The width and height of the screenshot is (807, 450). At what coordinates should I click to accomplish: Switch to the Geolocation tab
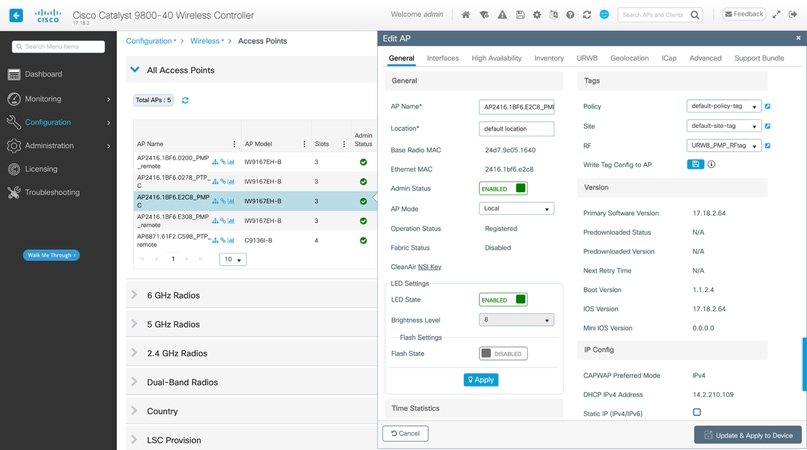(629, 58)
